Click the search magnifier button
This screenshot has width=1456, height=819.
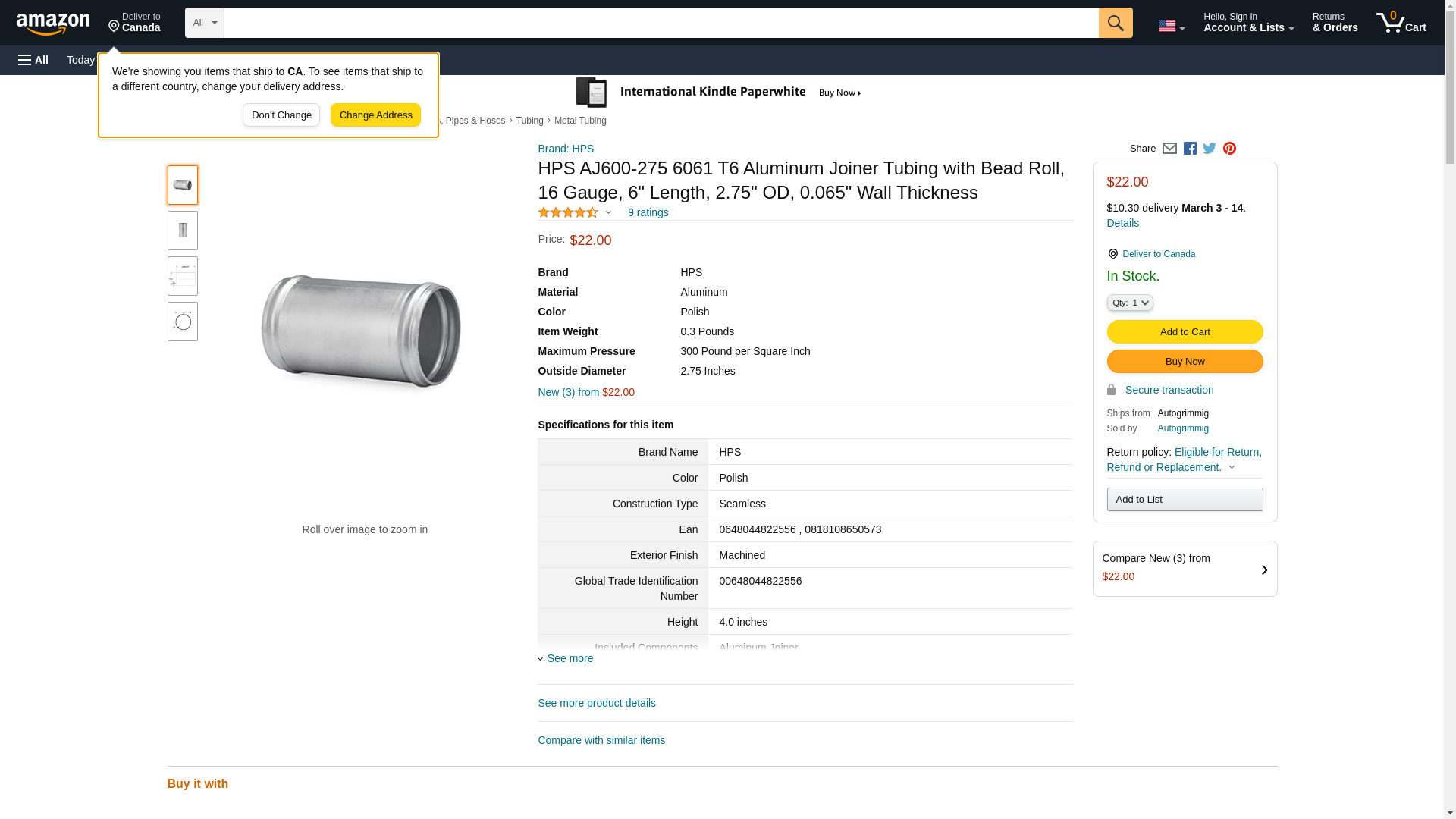click(x=1115, y=23)
